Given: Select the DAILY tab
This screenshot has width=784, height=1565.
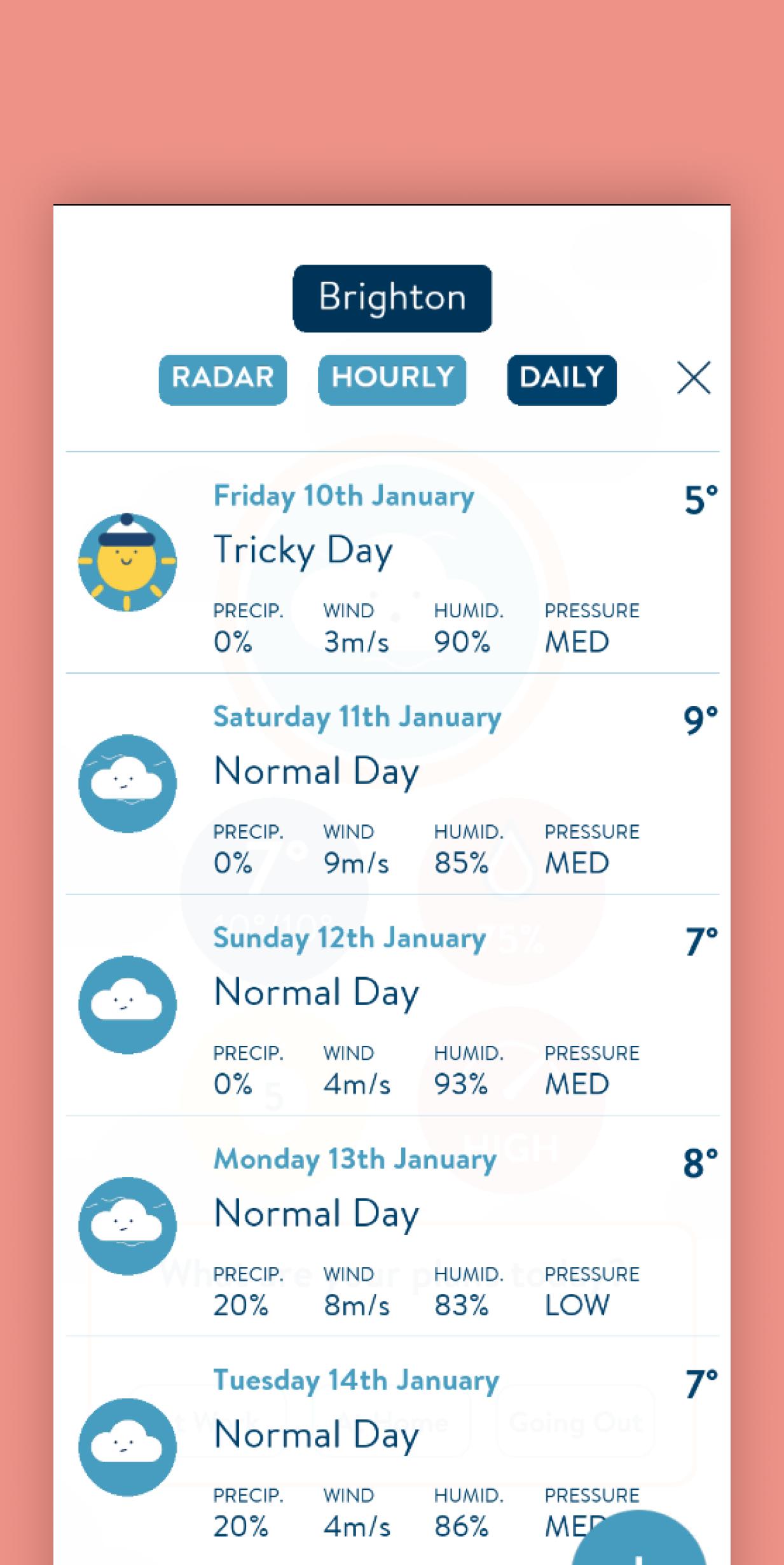Looking at the screenshot, I should tap(561, 379).
